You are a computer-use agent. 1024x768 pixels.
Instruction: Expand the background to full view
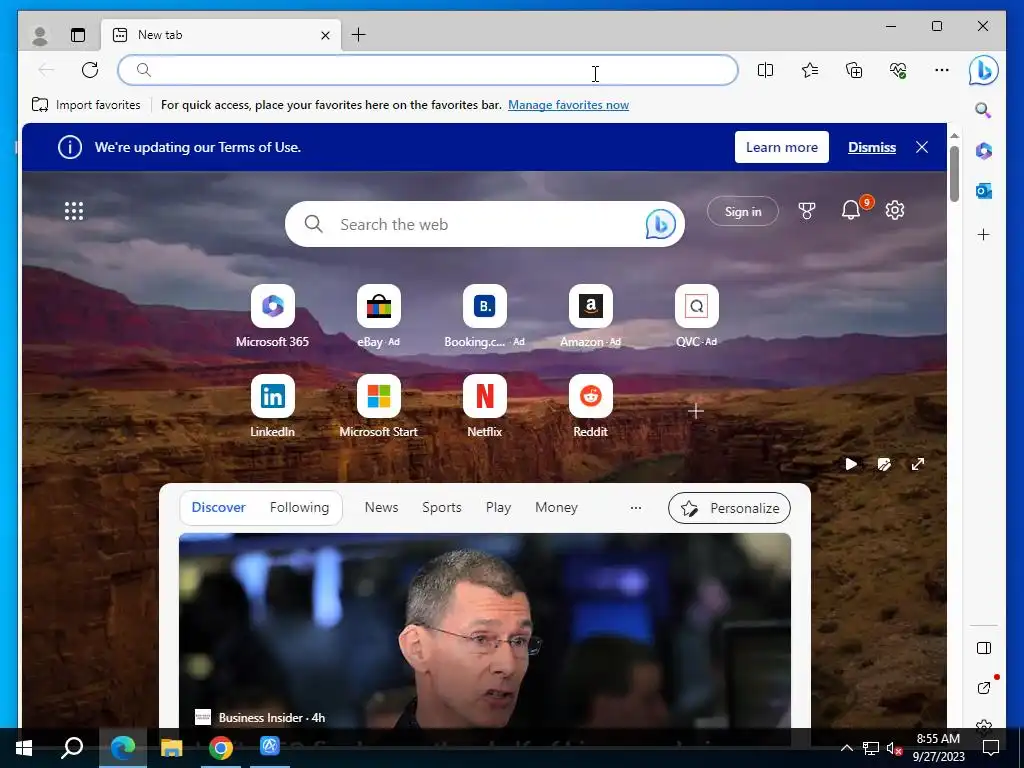click(x=918, y=464)
